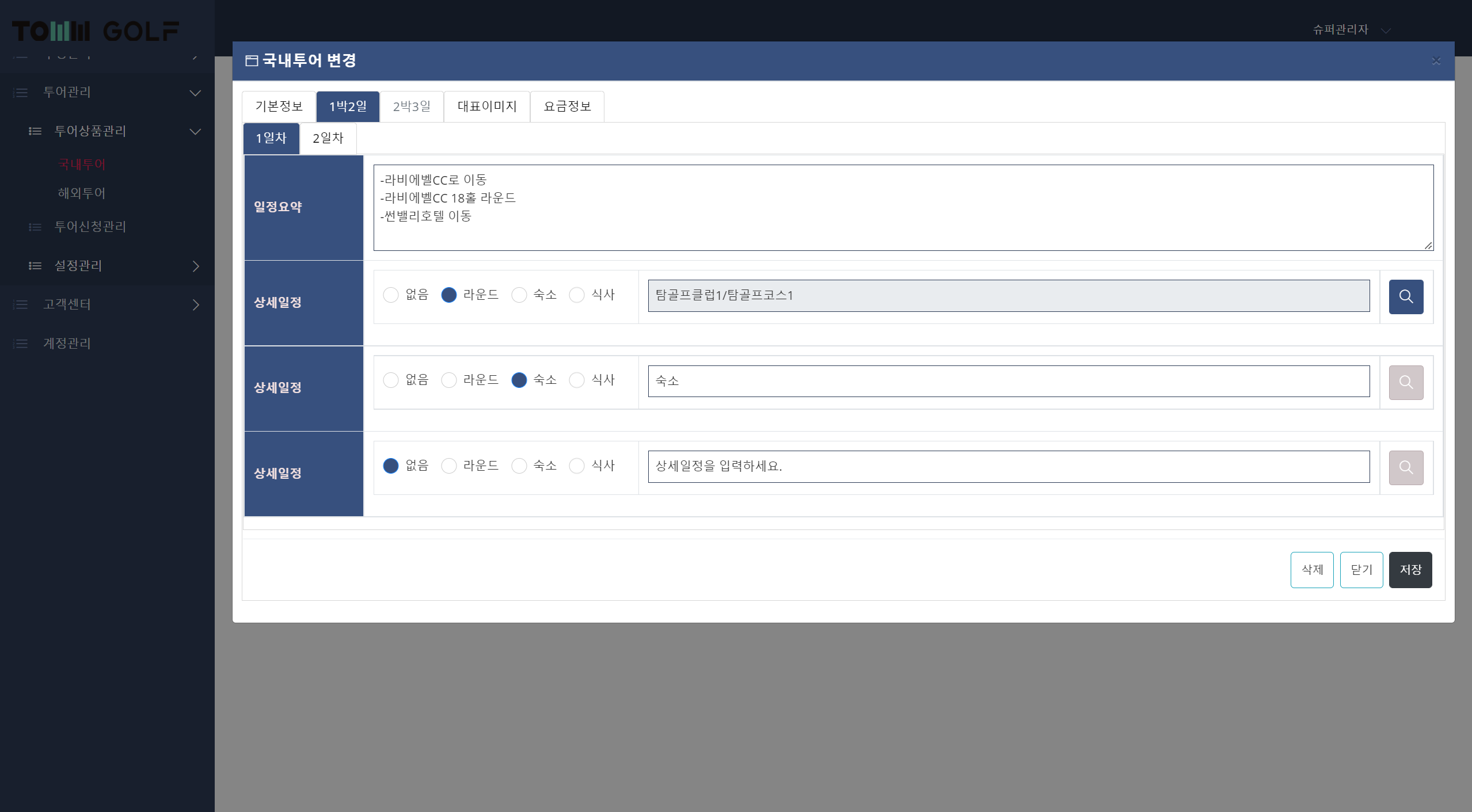
Task: Click search icon in the last 상세일정 row
Action: [x=1405, y=467]
